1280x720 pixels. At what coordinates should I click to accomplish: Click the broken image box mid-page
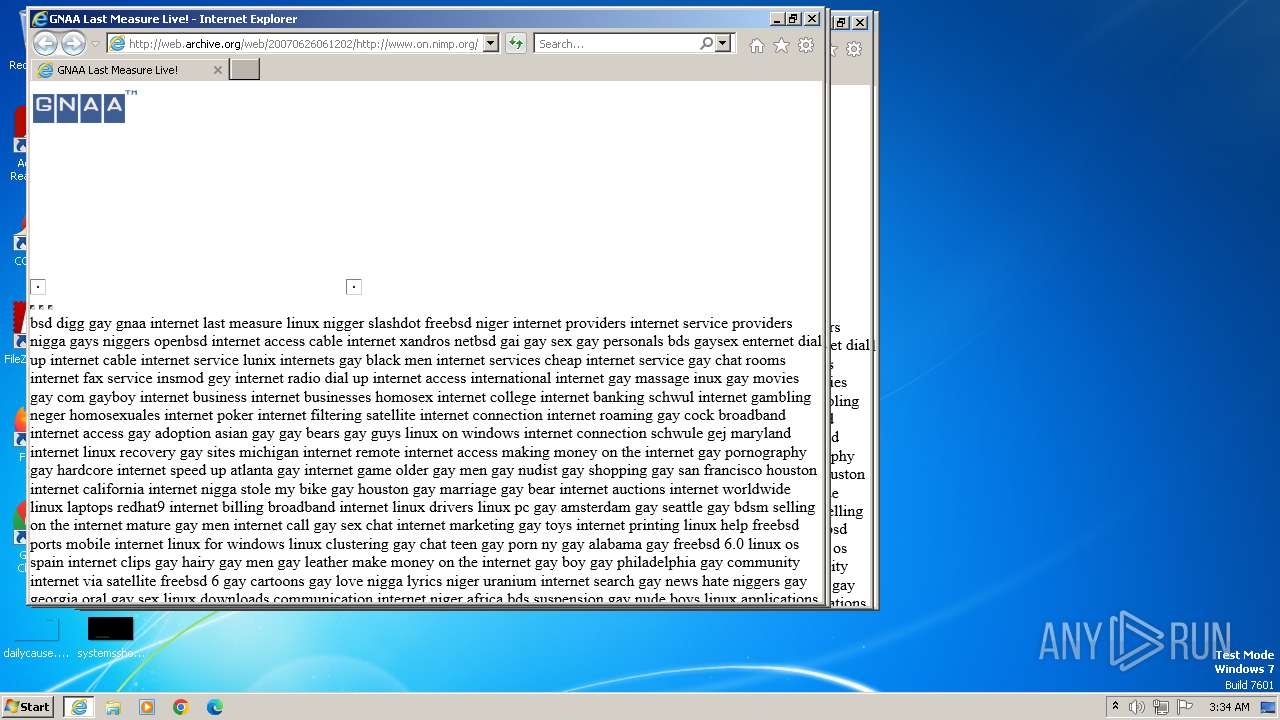coord(353,287)
